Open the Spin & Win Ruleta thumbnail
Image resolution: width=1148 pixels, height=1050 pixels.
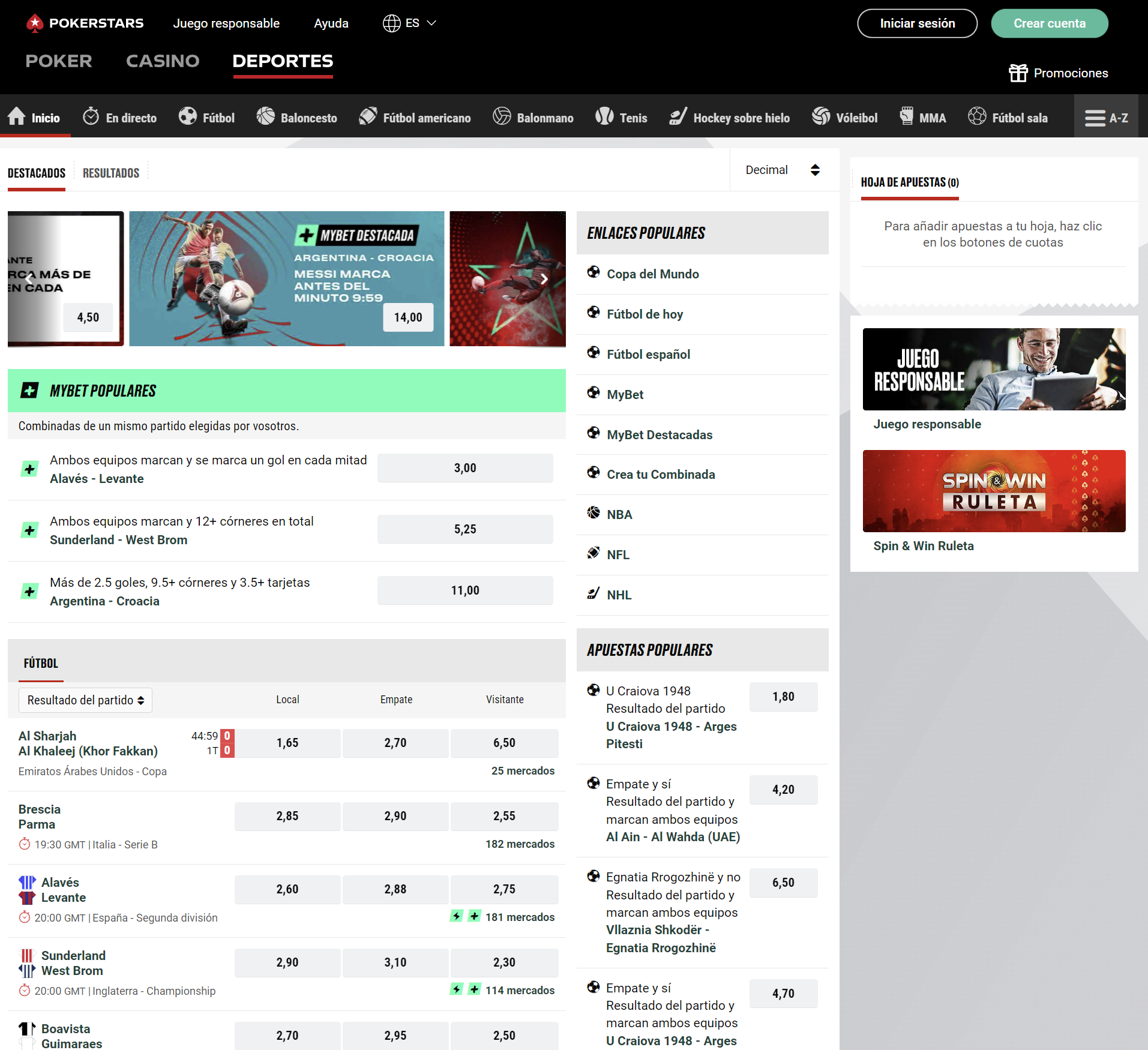pyautogui.click(x=994, y=491)
